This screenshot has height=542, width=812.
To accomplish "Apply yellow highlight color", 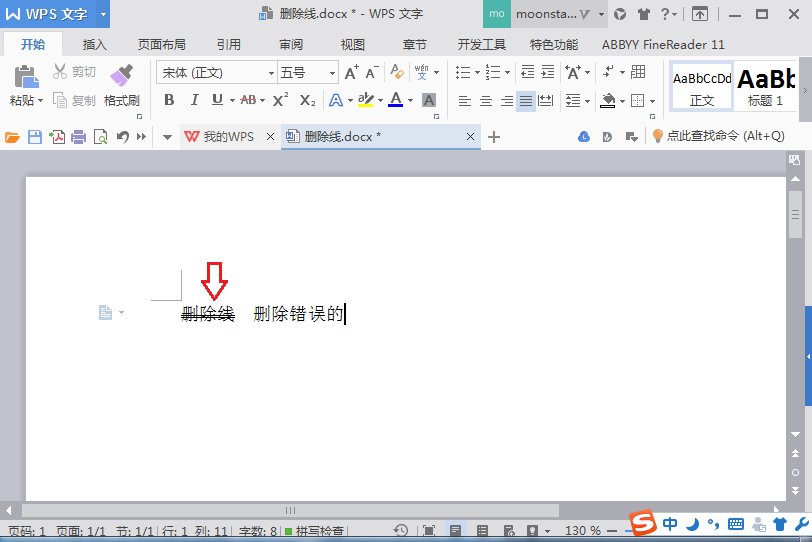I will (366, 99).
